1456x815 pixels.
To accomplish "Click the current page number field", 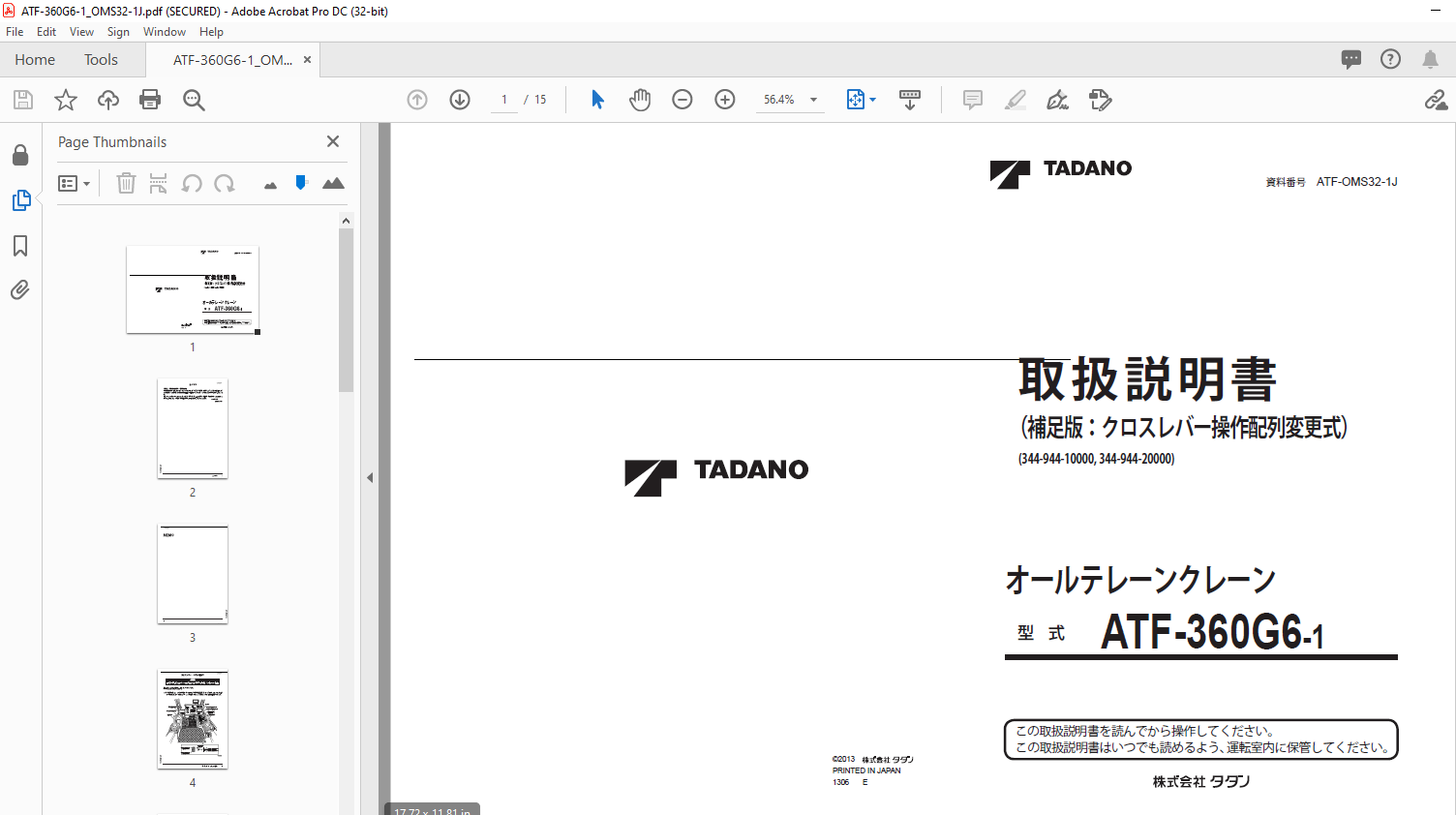I will (504, 100).
